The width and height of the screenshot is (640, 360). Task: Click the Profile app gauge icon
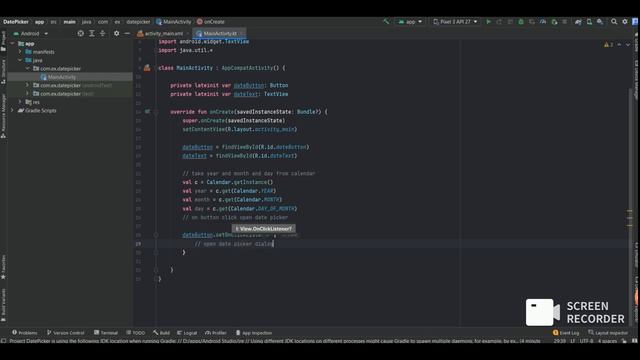[x=543, y=22]
